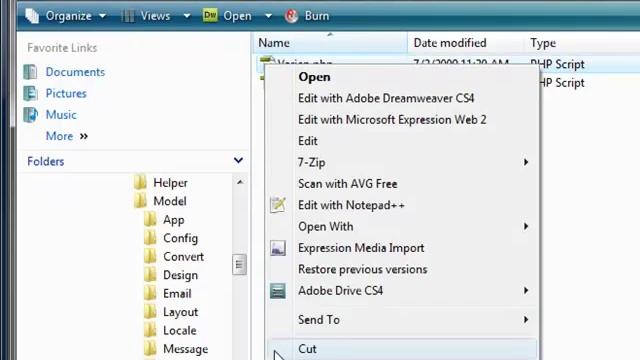Screen dimensions: 640x360
Task: Open the Music favorite link
Action: click(61, 115)
